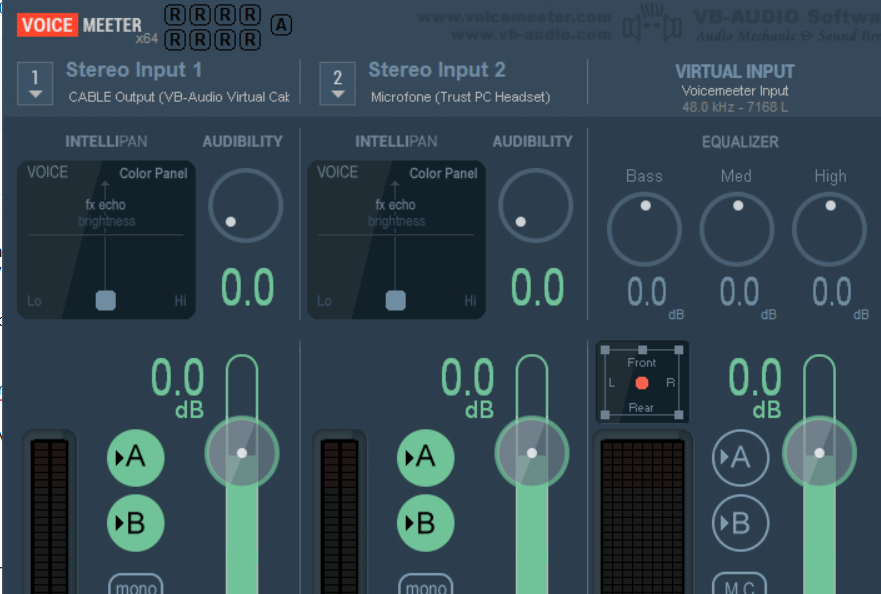Click the Stereo Input 2 Audibility knob
The height and width of the screenshot is (594, 881).
coord(535,206)
